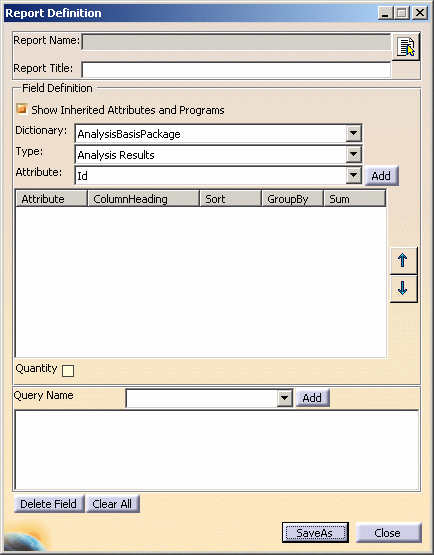Viewport: 434px width, 555px height.
Task: Add the selected attribute Id
Action: [381, 176]
